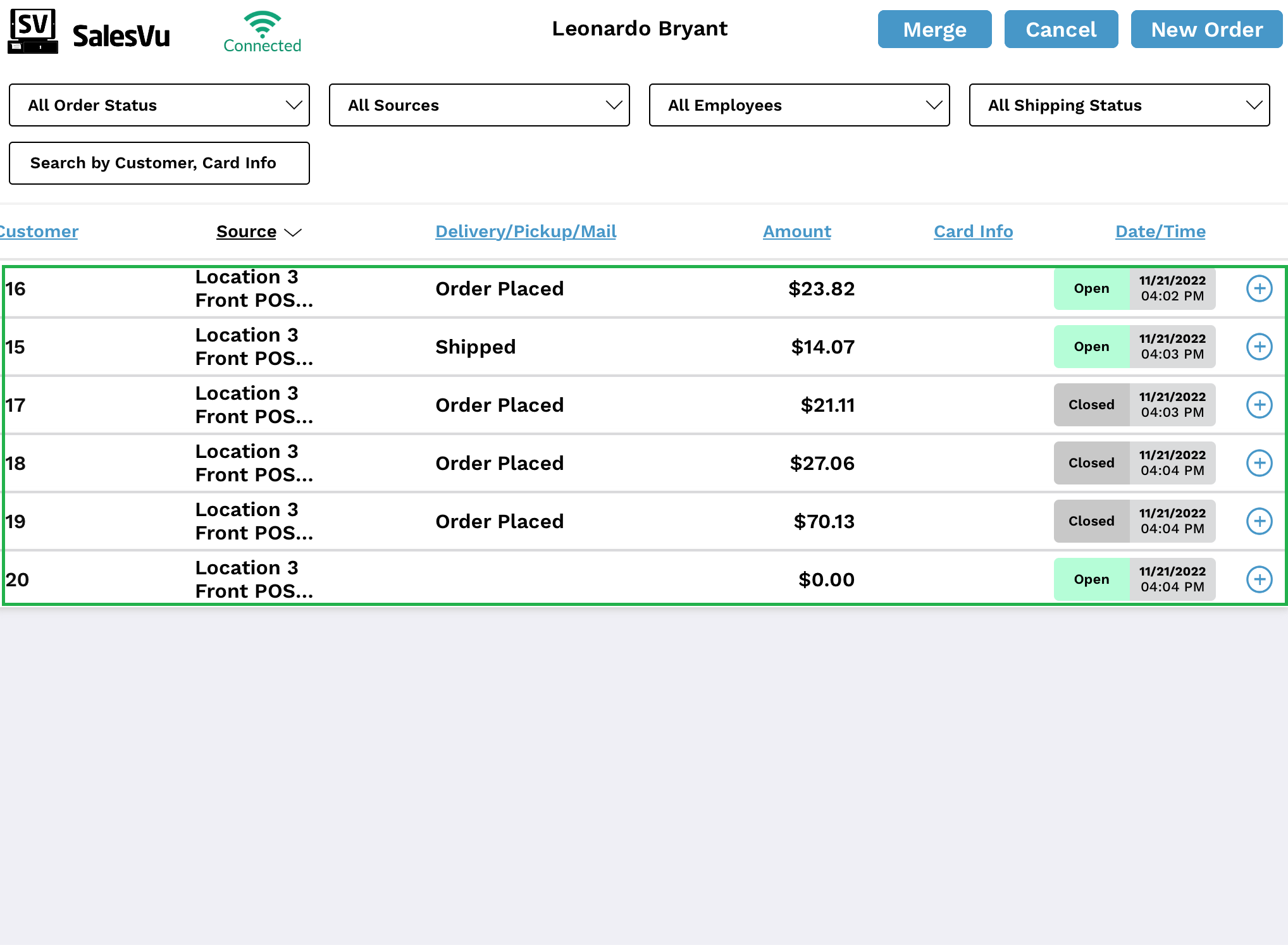Sort by the Amount column header

pyautogui.click(x=796, y=232)
